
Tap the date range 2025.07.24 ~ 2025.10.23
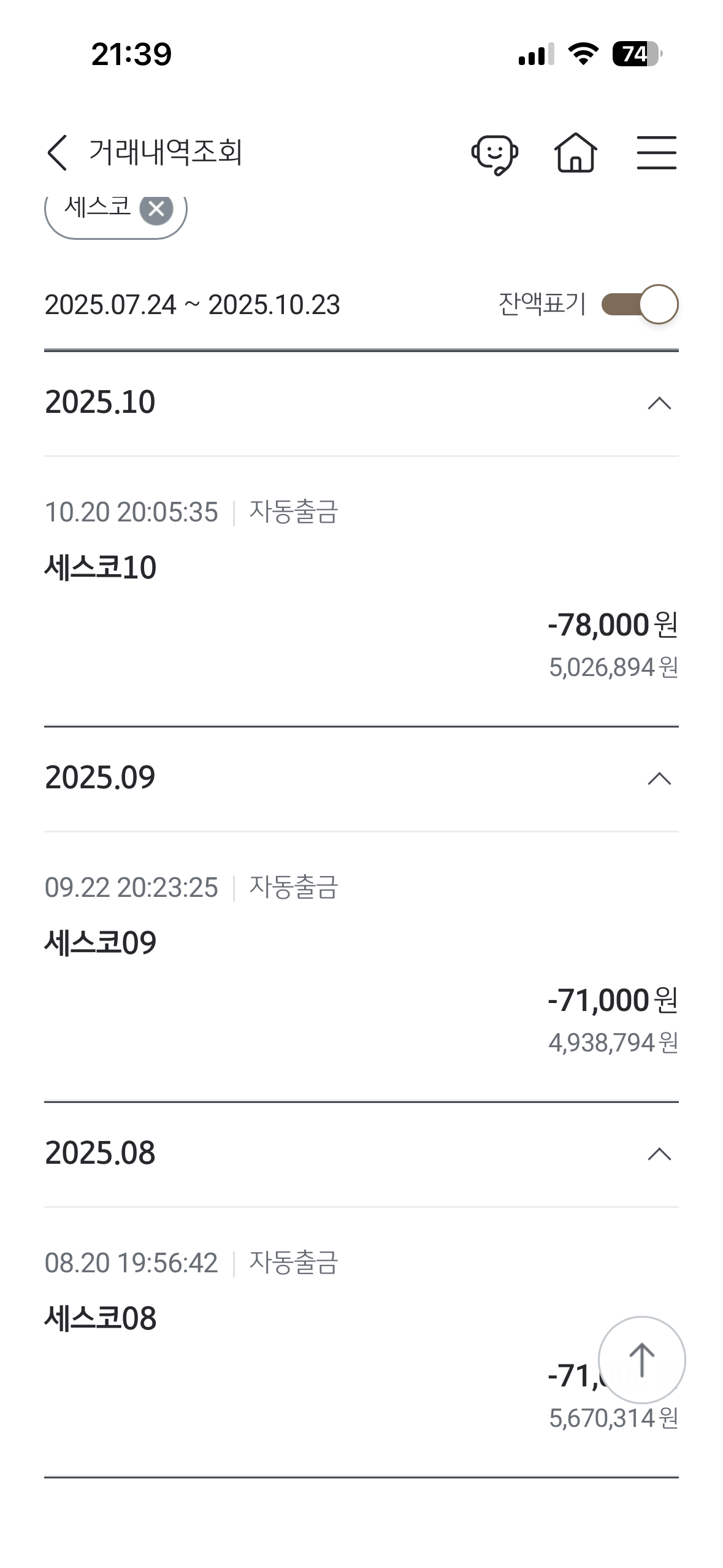(192, 305)
